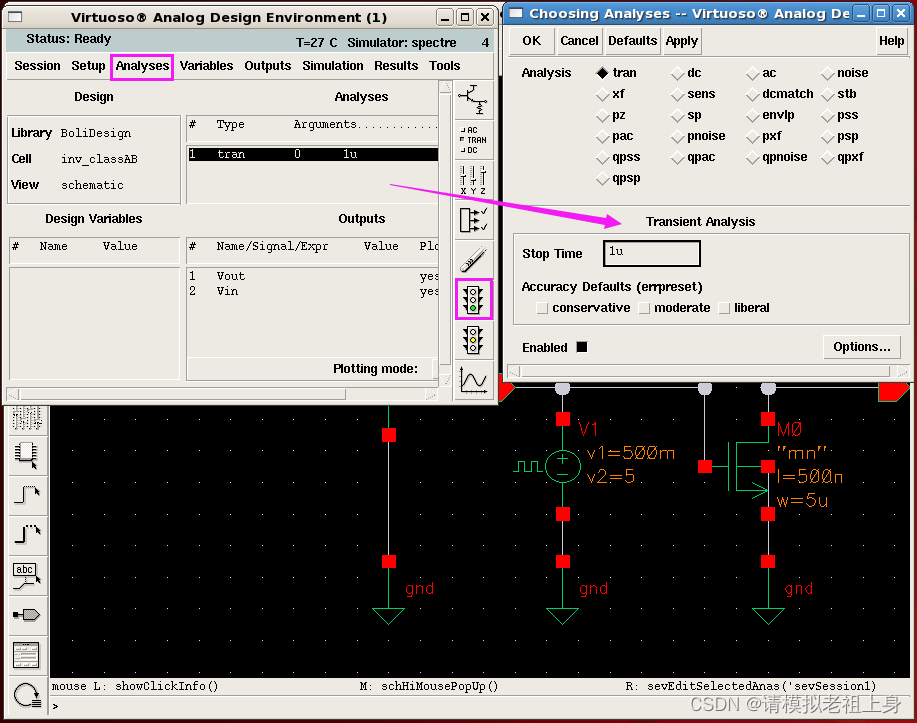
Task: Click ADE vertical scrollbar up arrow
Action: tap(444, 87)
